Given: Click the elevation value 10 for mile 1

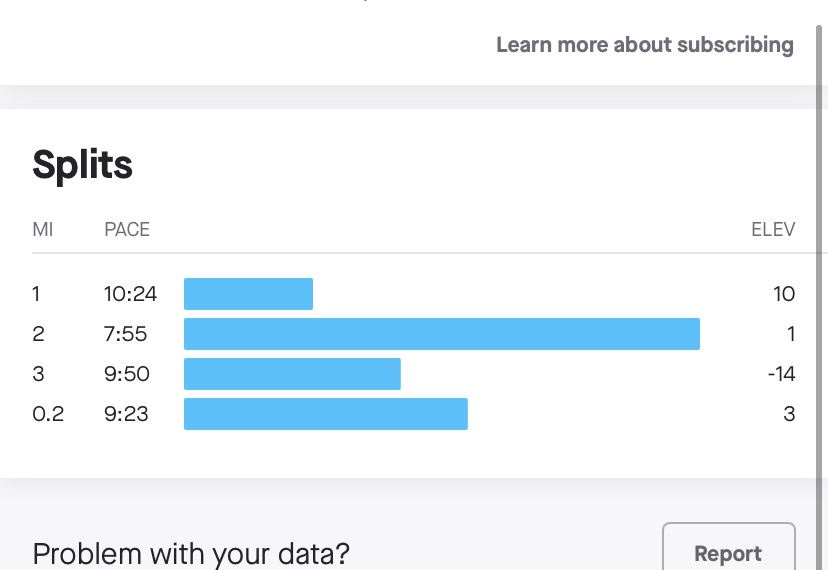Looking at the screenshot, I should tap(784, 294).
